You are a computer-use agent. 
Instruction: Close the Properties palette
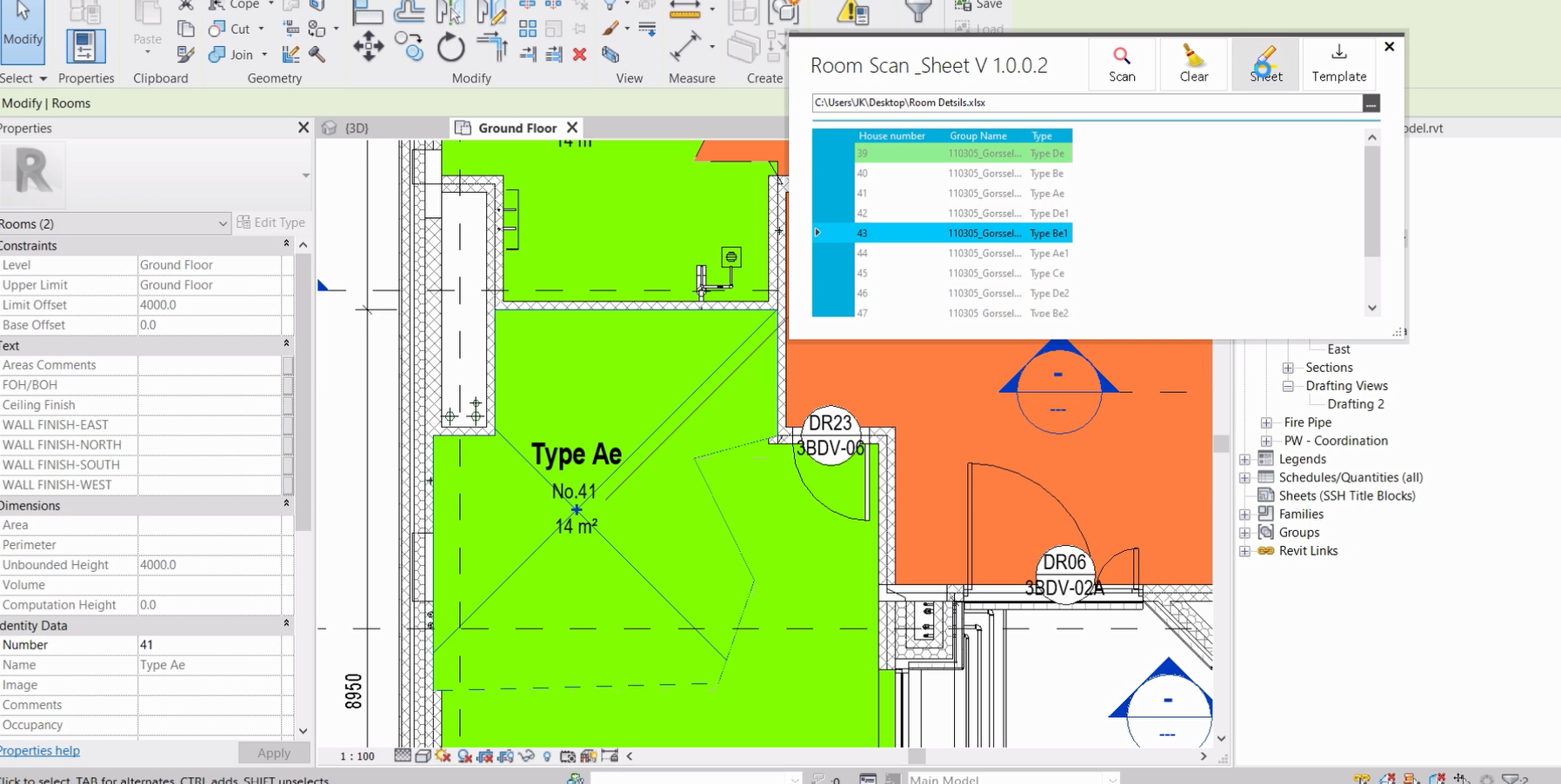(304, 128)
